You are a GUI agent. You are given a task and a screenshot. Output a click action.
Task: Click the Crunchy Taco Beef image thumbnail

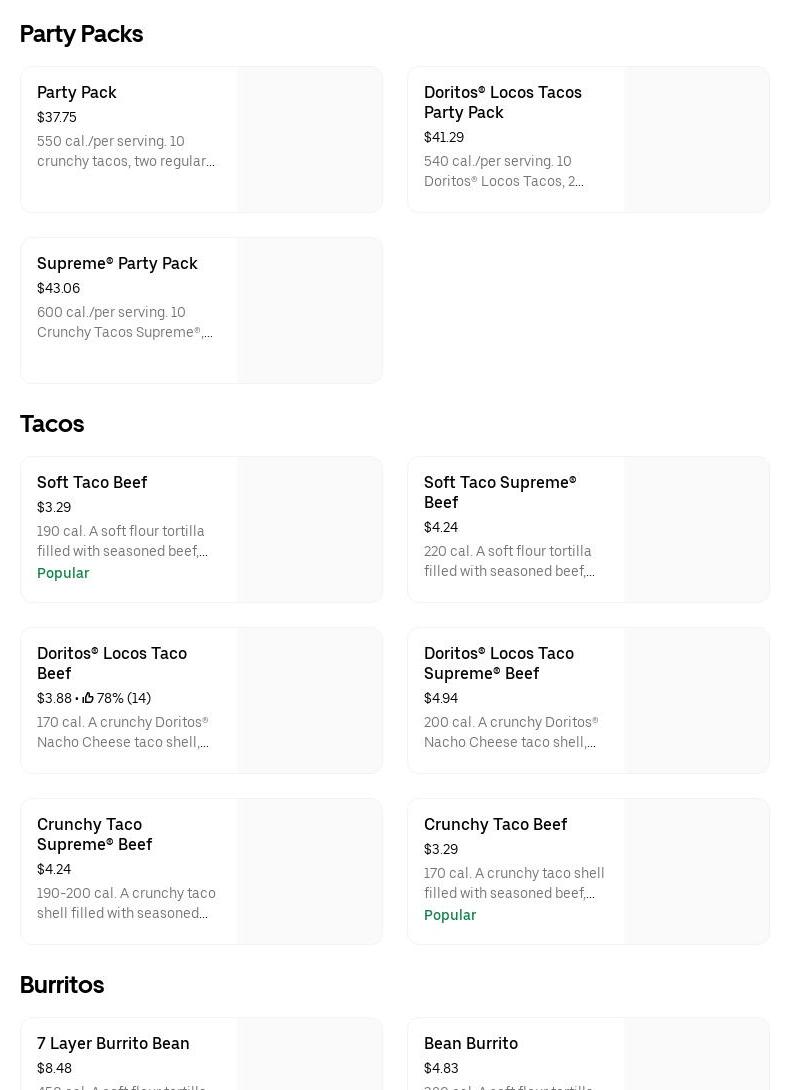click(697, 871)
